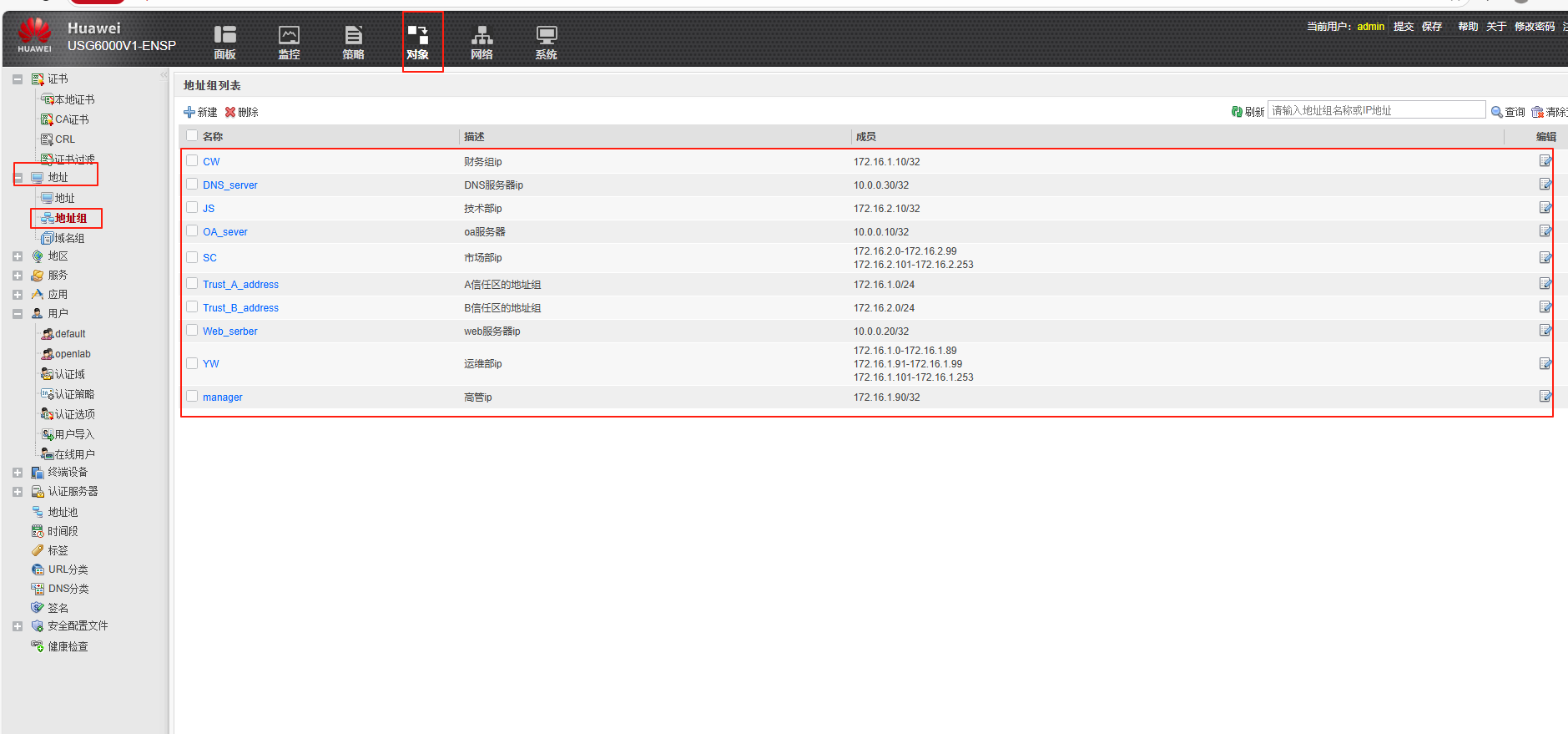This screenshot has height=734, width=1568.
Task: Open 帮助 help link
Action: (x=1468, y=27)
